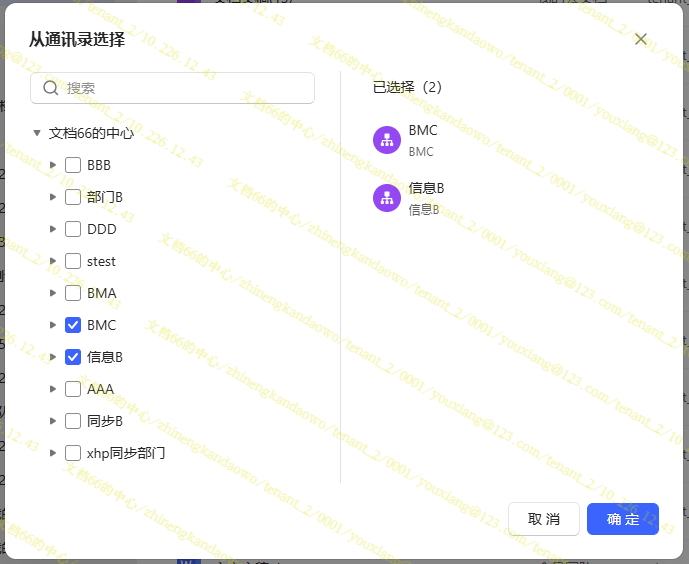Check the BBB checkbox
Viewport: 689px width, 564px height.
pos(73,165)
